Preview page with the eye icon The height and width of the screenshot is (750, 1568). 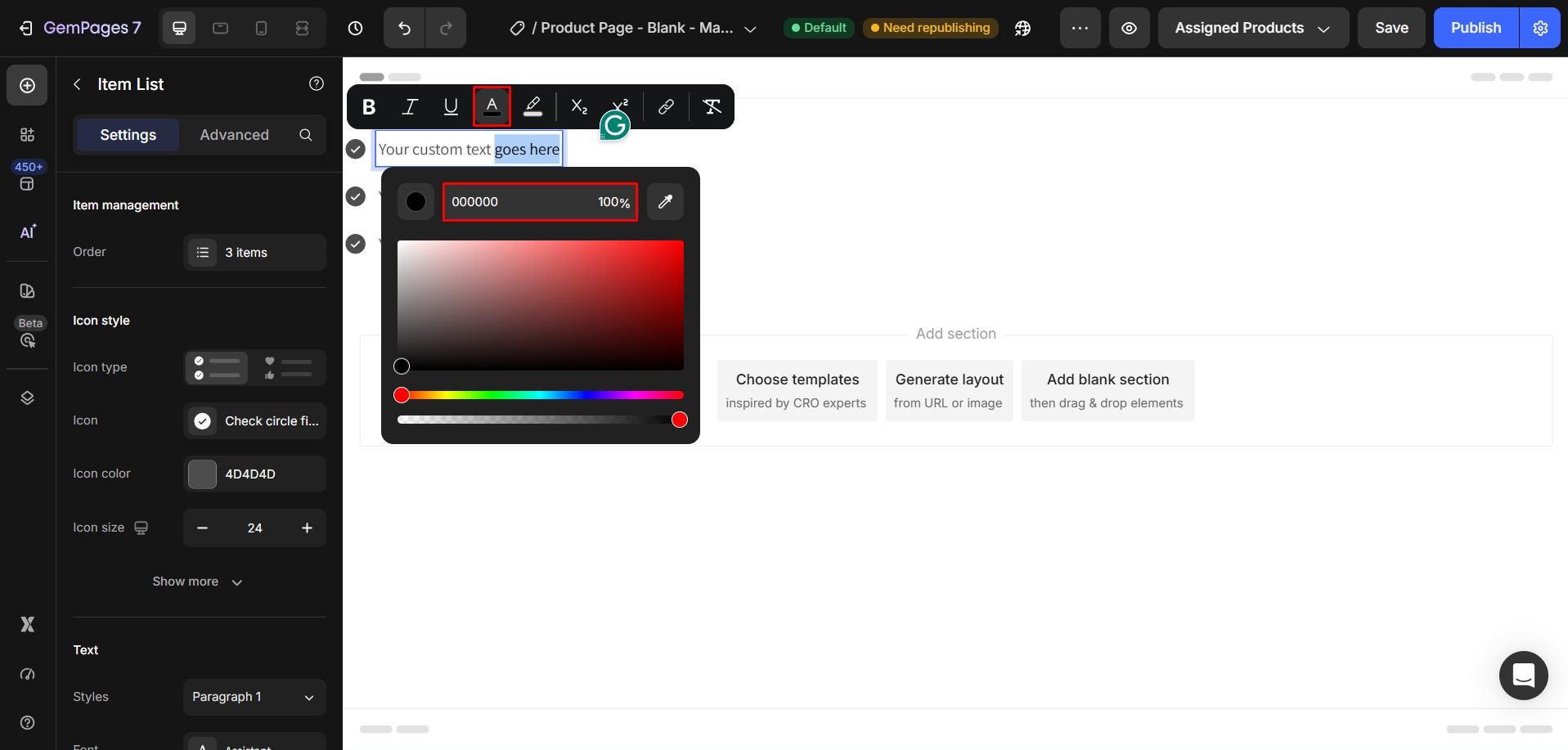tap(1129, 28)
